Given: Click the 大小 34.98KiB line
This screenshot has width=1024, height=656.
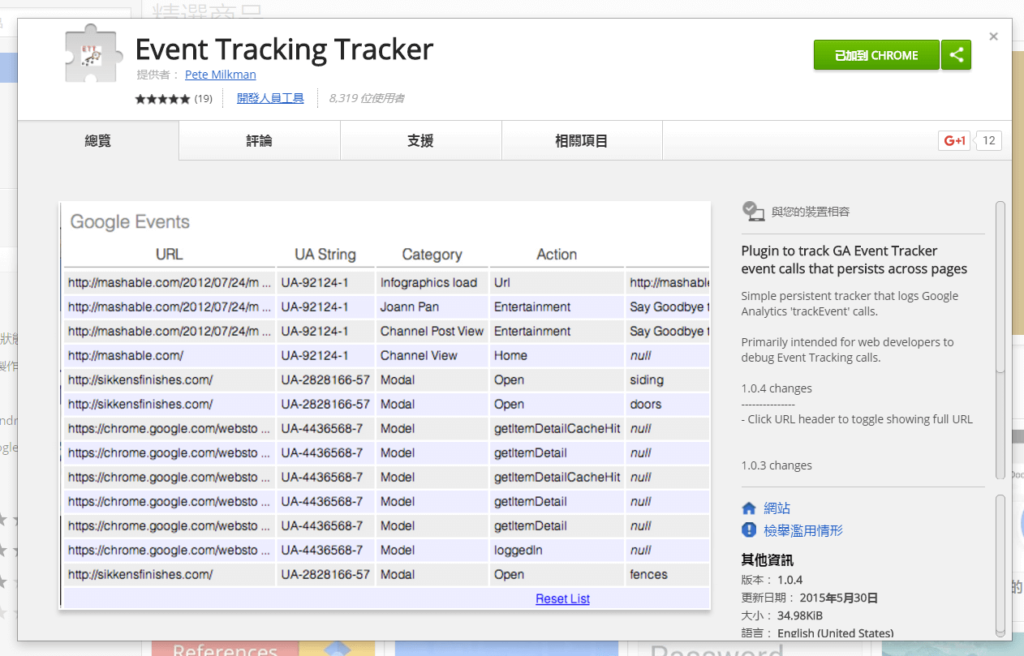Looking at the screenshot, I should [782, 615].
